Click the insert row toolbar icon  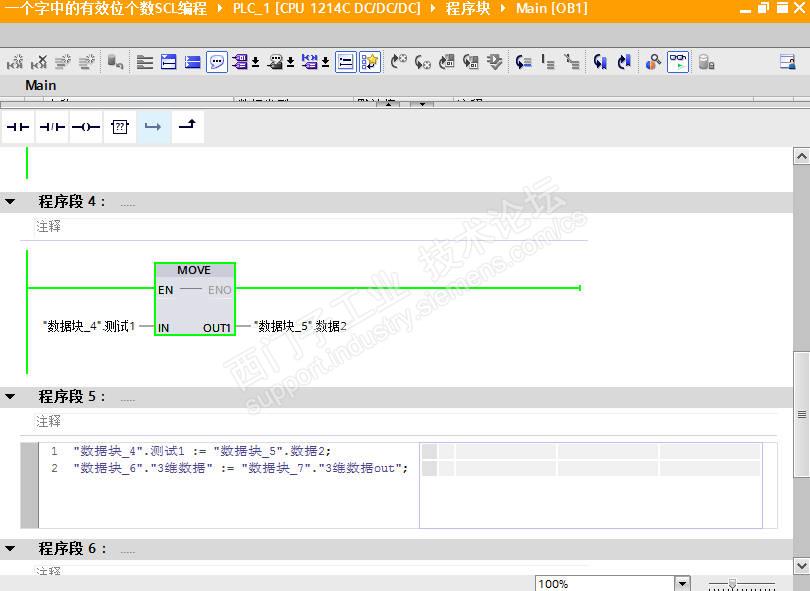pyautogui.click(x=63, y=62)
